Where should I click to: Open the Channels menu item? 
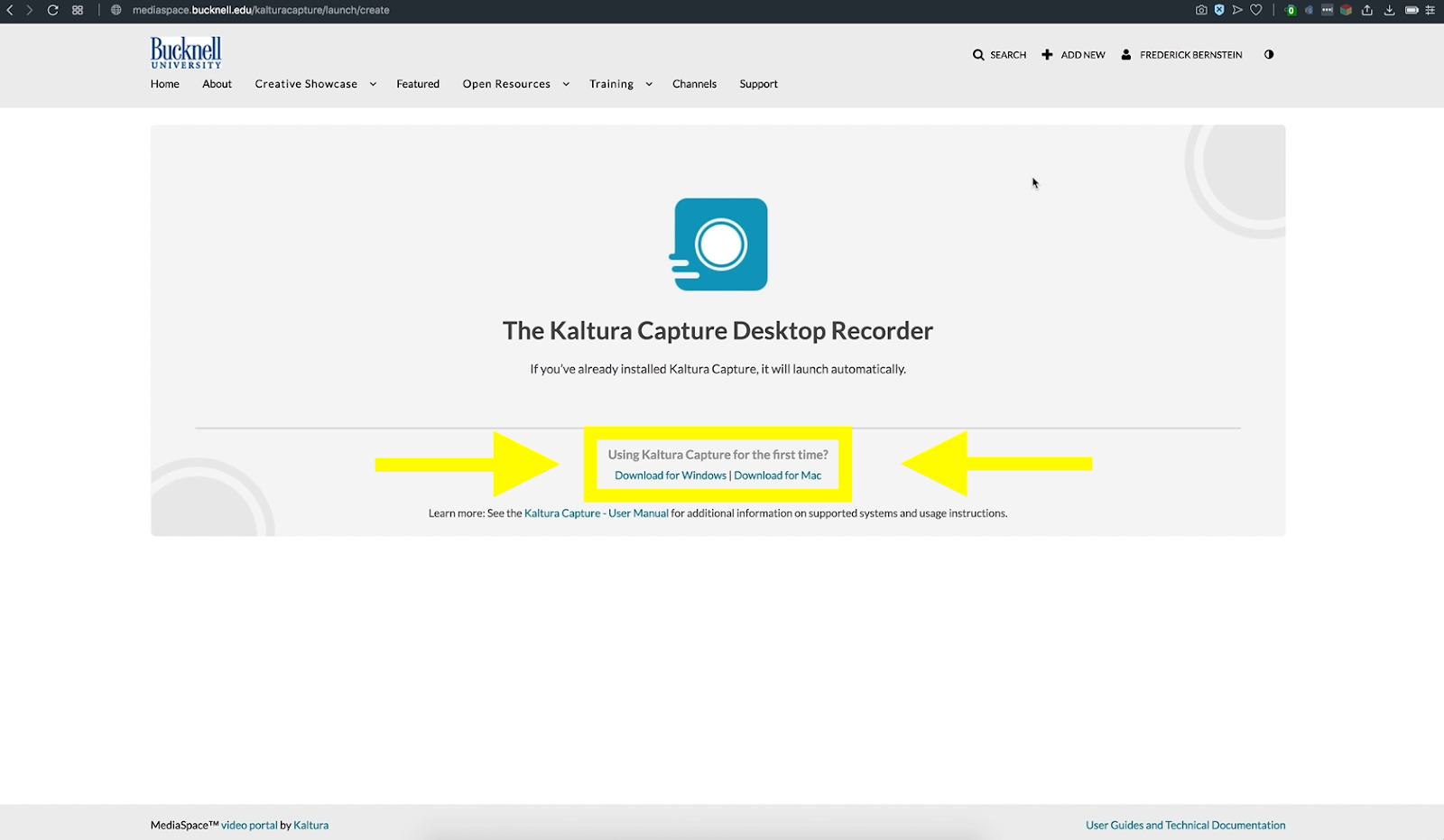(x=695, y=84)
